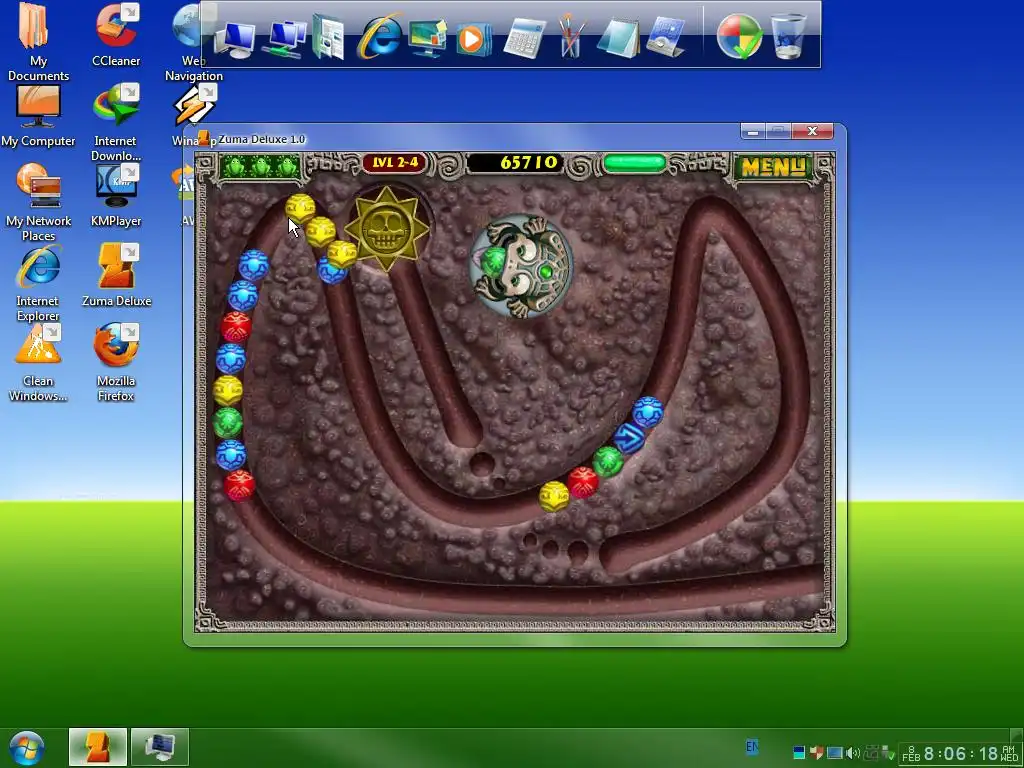Click the golden skull sun emblem
The width and height of the screenshot is (1024, 768).
tap(387, 229)
